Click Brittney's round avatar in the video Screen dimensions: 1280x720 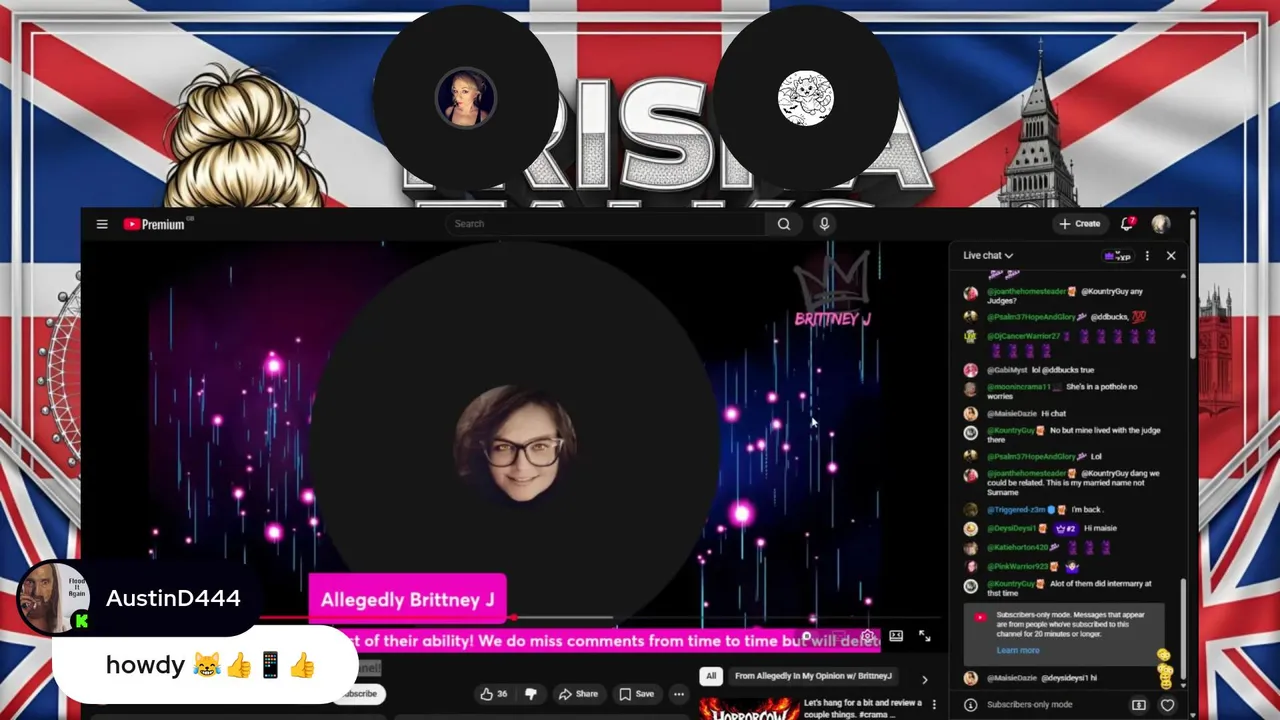[516, 444]
